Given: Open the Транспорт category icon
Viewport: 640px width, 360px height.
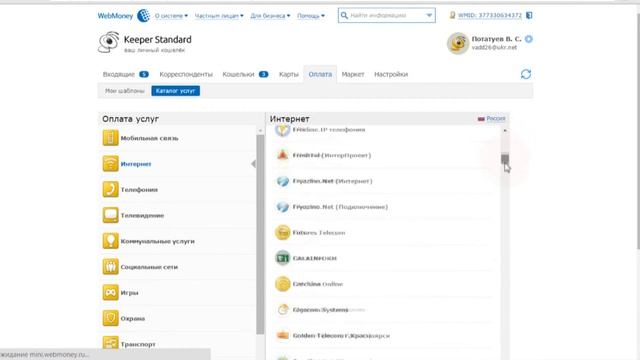Looking at the screenshot, I should click(110, 343).
